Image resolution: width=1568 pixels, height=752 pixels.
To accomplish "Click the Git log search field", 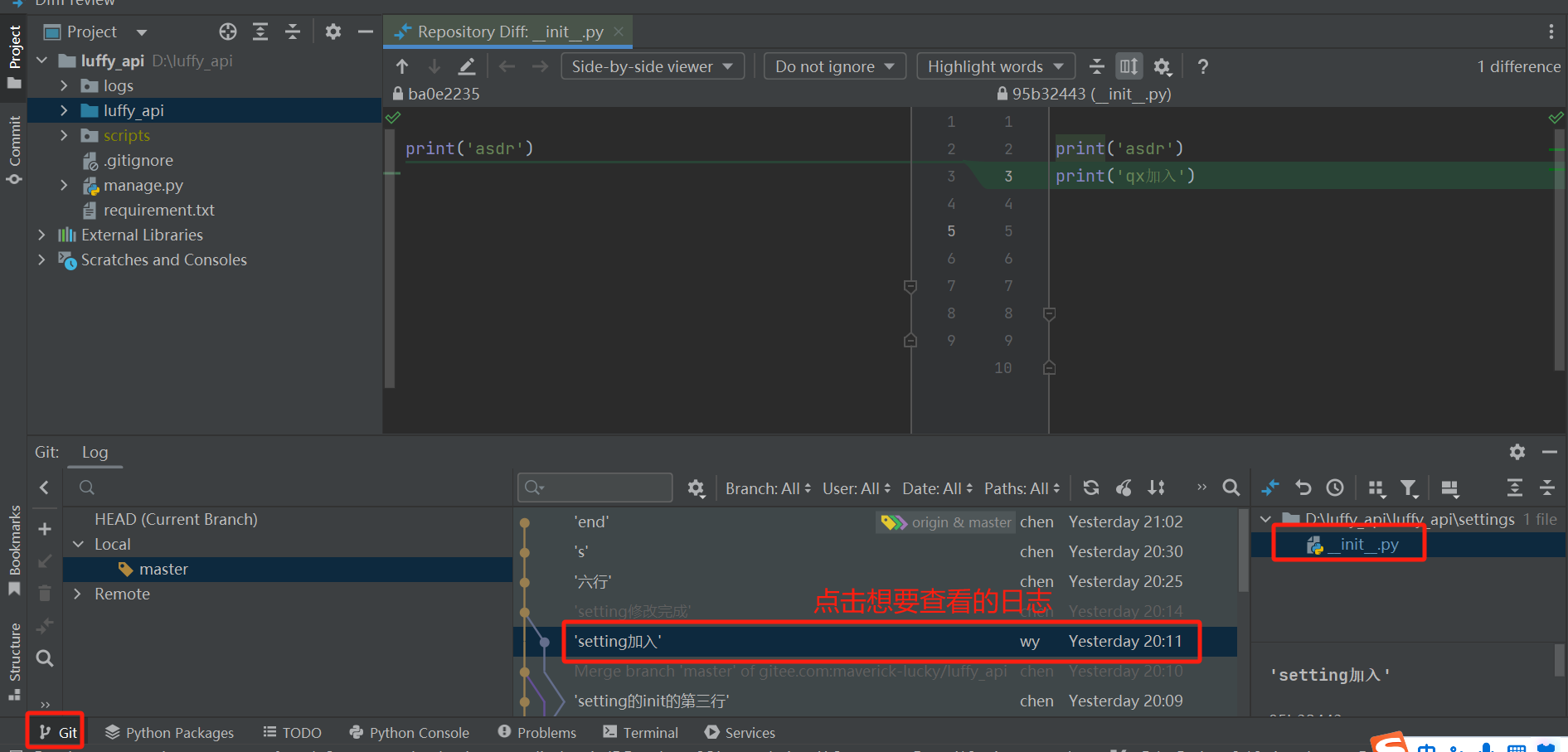I will tap(595, 488).
